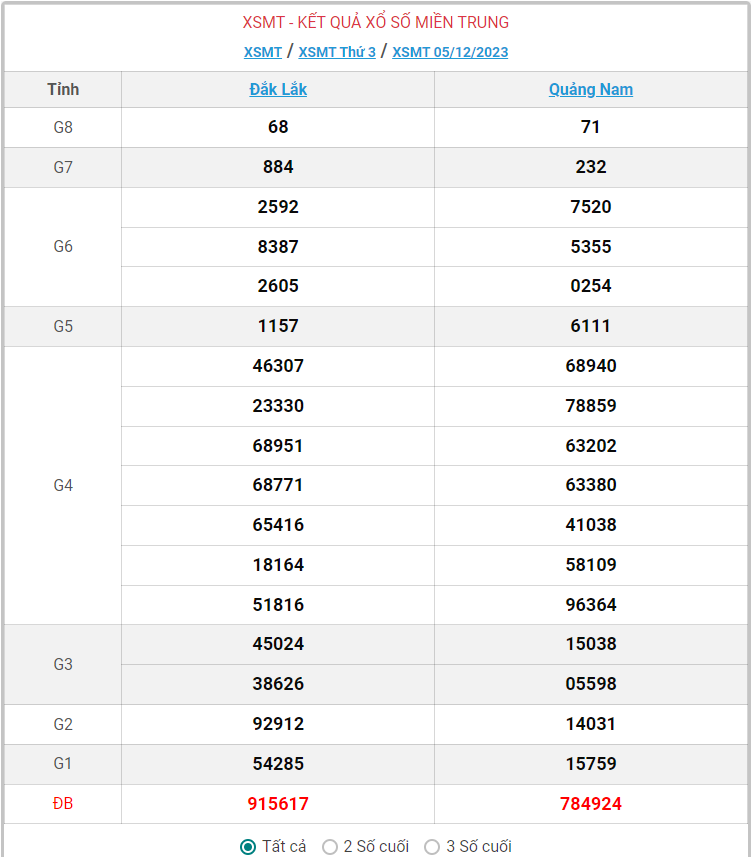Screen dimensions: 755x857
Task: Click Quảng Nam G7 result 232
Action: pos(590,167)
